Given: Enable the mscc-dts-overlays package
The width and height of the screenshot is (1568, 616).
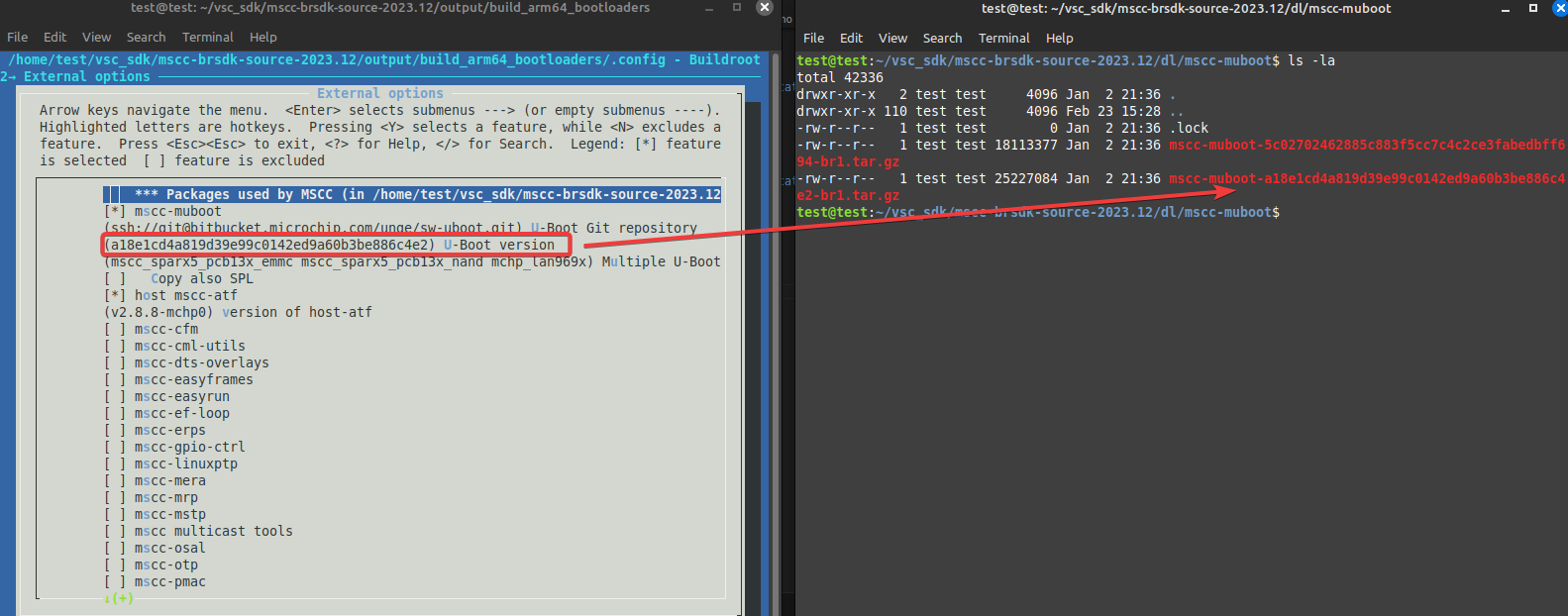Looking at the screenshot, I should coord(115,362).
